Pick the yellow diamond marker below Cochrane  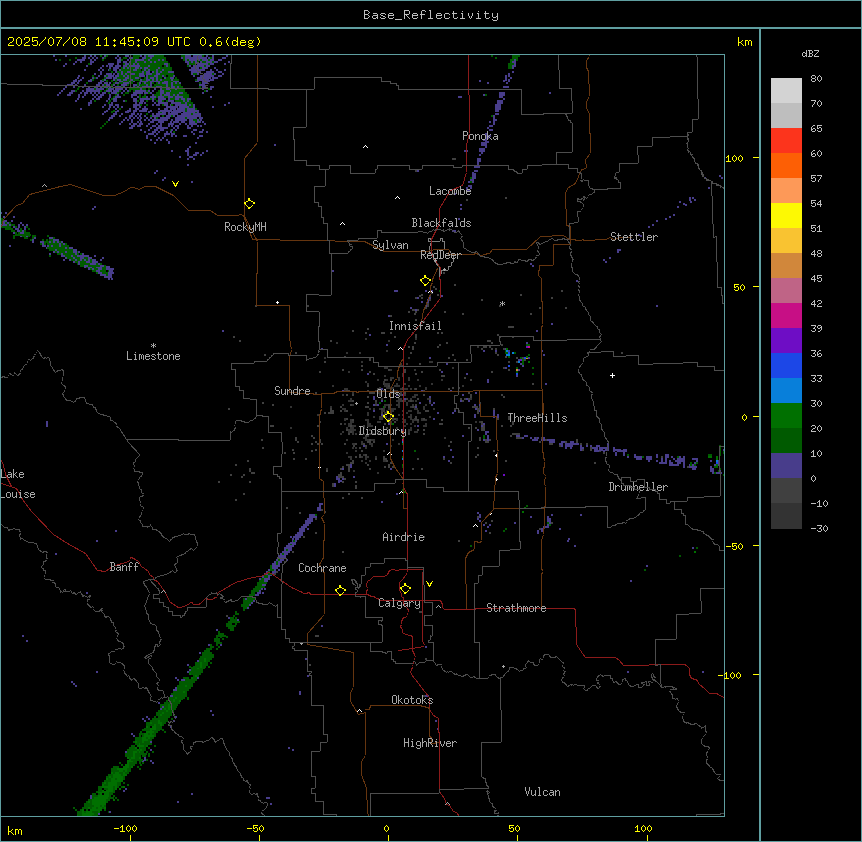pyautogui.click(x=340, y=590)
